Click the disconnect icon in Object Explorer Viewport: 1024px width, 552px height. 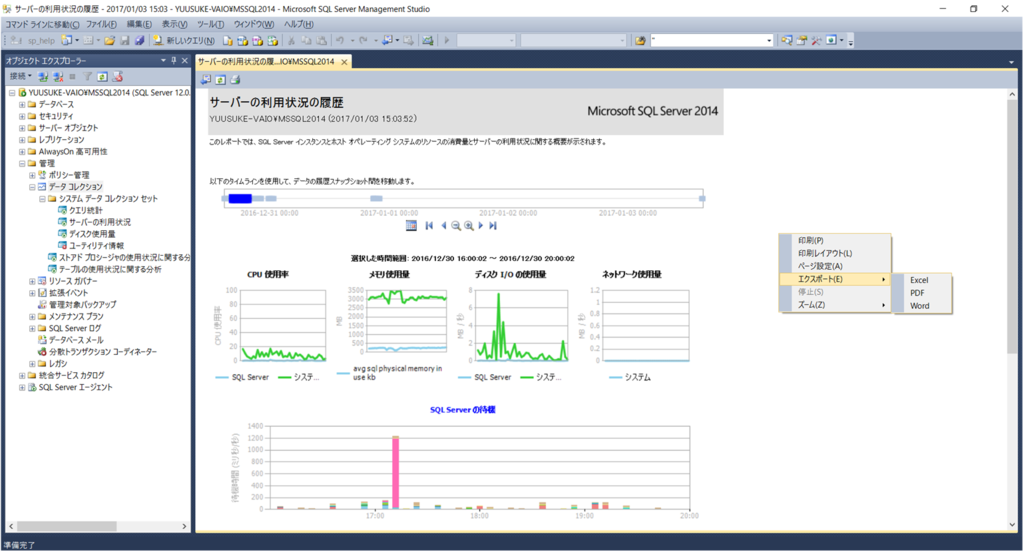pyautogui.click(x=58, y=76)
